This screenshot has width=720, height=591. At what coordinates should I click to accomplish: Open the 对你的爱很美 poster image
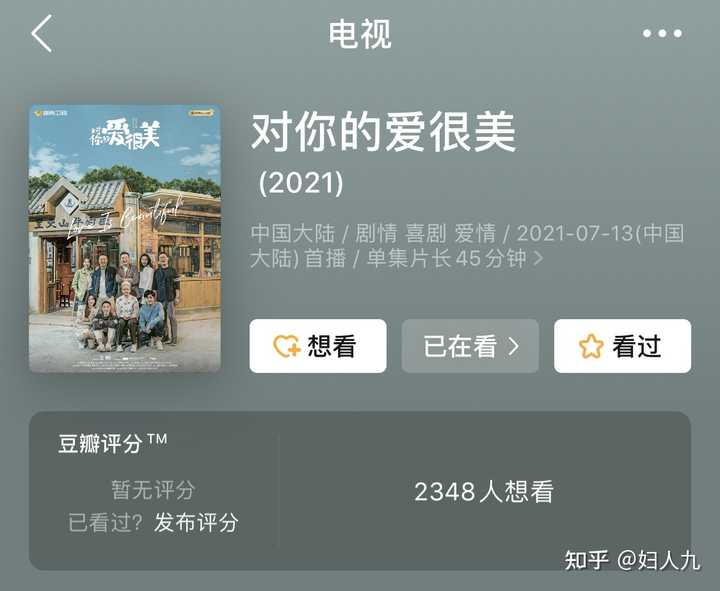(125, 238)
